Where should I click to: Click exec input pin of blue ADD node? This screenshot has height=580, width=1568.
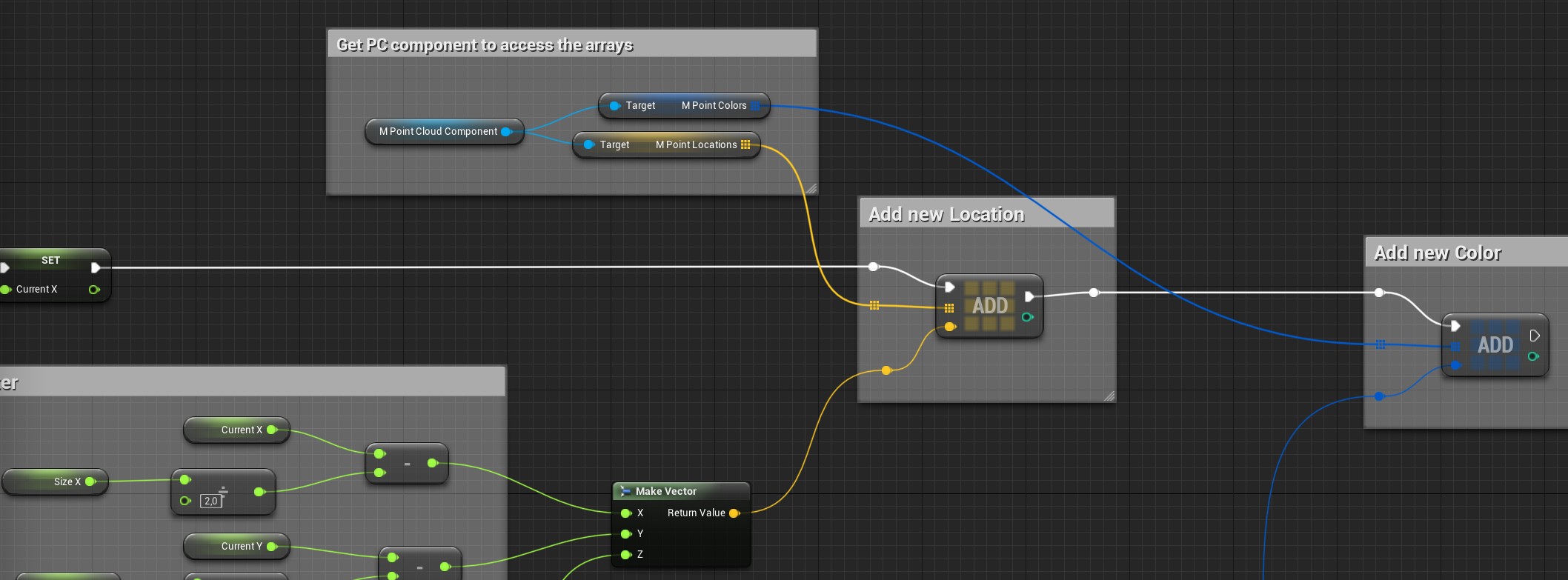(1455, 326)
